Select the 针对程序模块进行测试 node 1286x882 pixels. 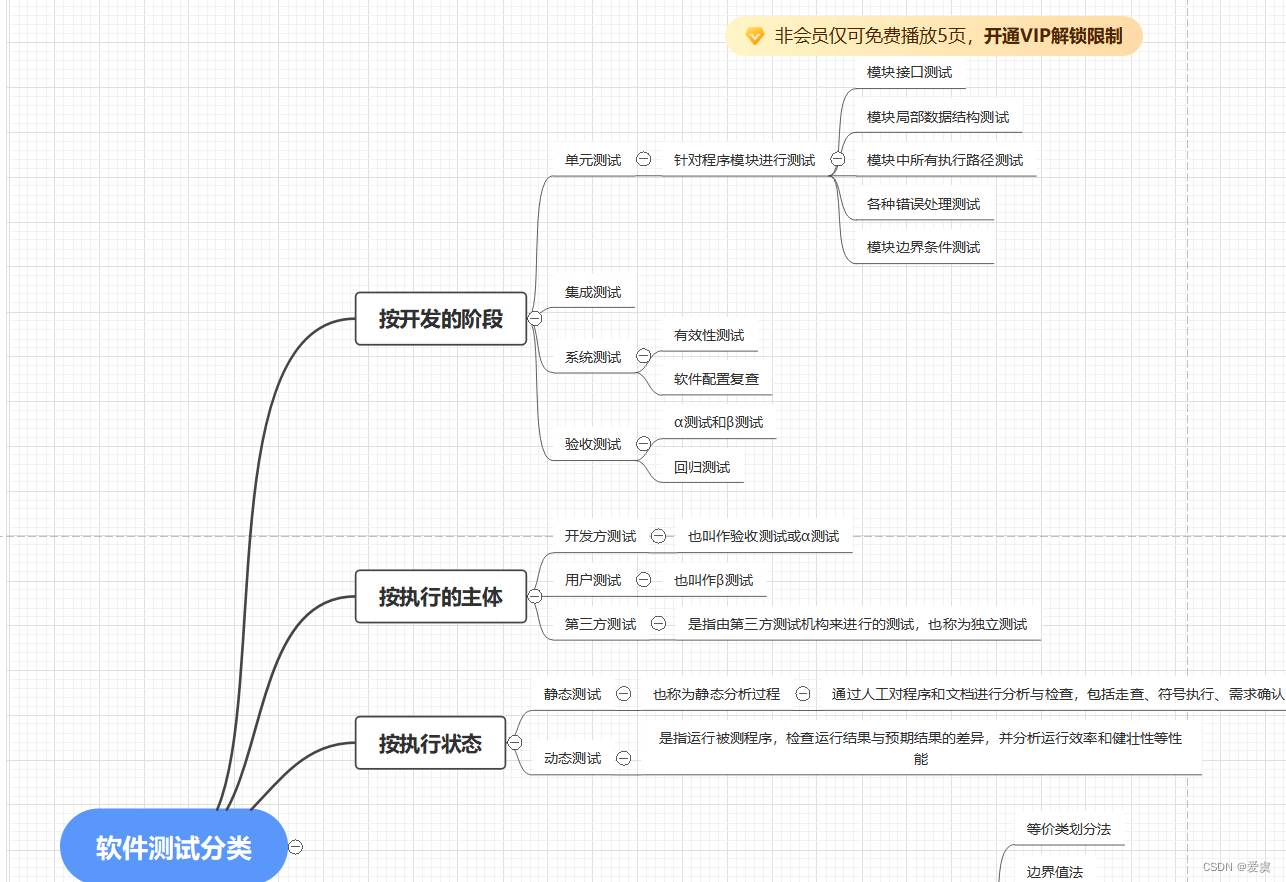click(x=744, y=160)
